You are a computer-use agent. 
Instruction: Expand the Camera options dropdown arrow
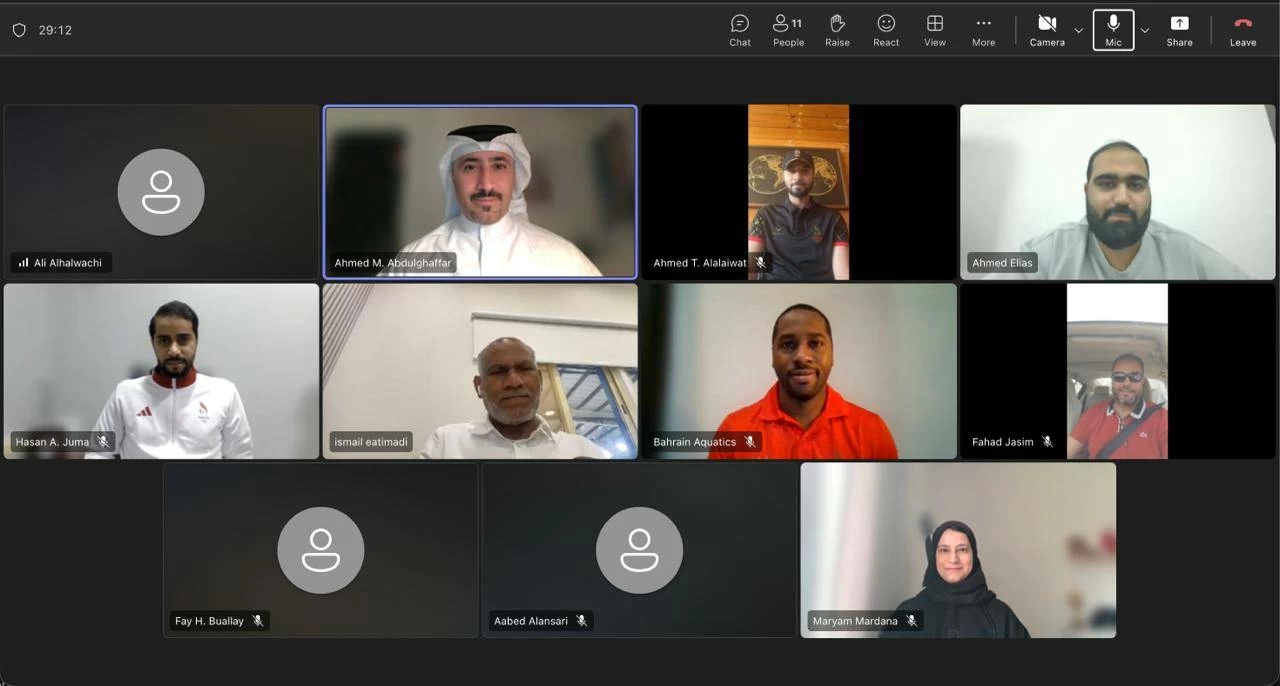[x=1078, y=31]
